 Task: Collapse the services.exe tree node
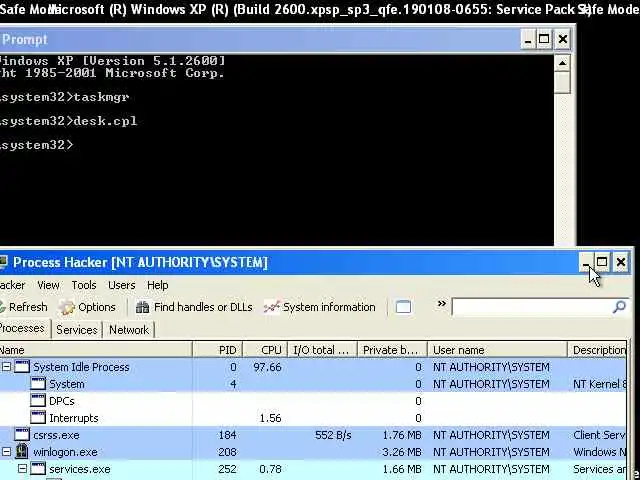(22, 469)
